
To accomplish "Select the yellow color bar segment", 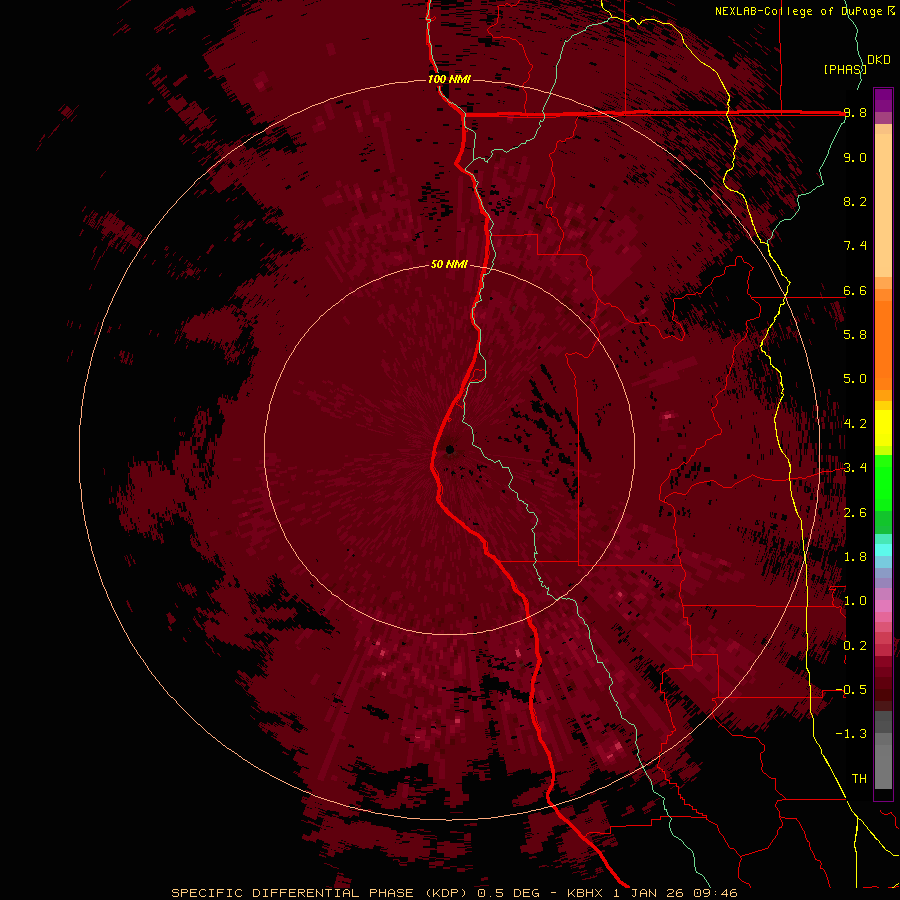I will pos(883,428).
